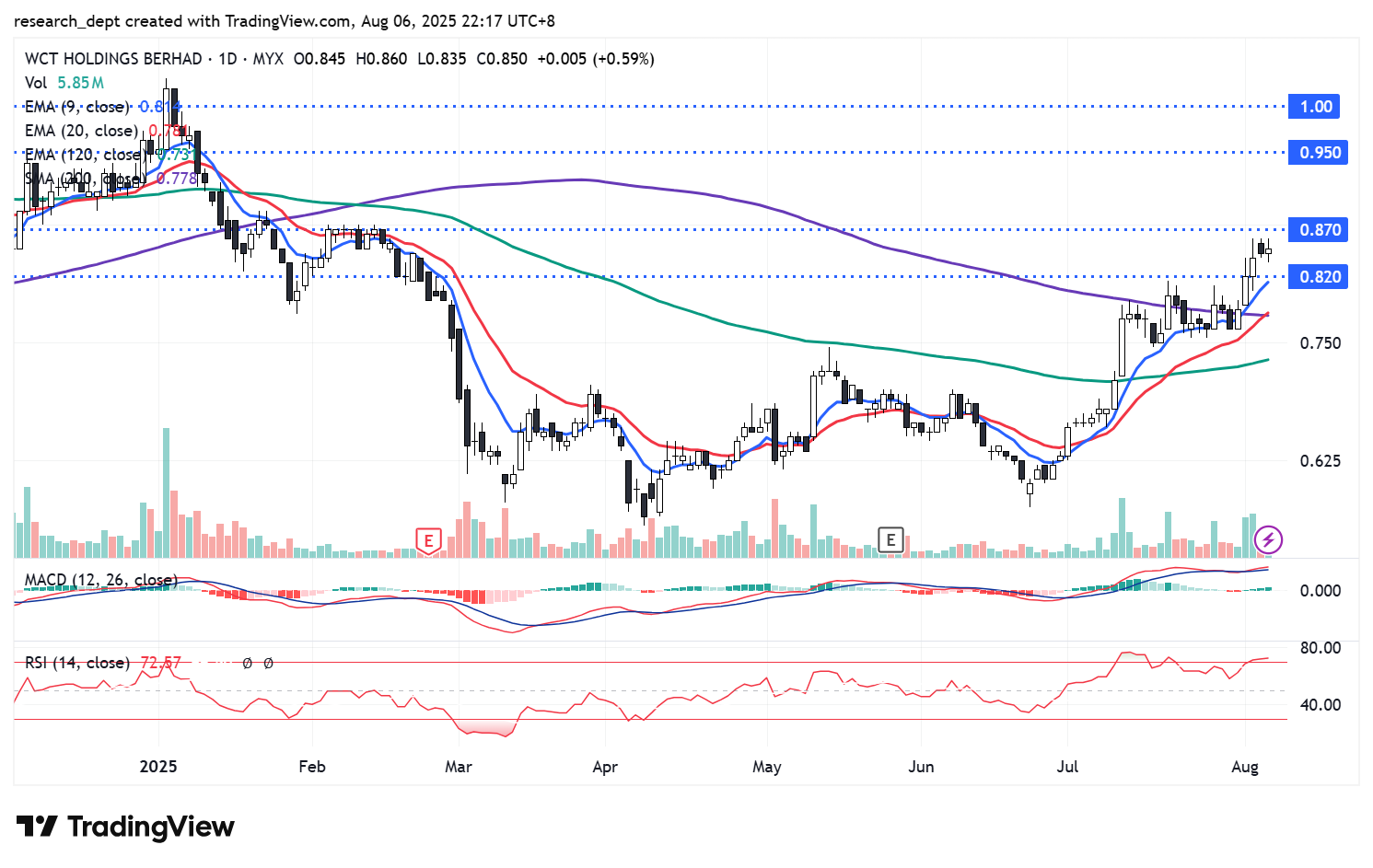This screenshot has height=868, width=1373.
Task: Click the Apr label on time axis
Action: click(x=605, y=767)
